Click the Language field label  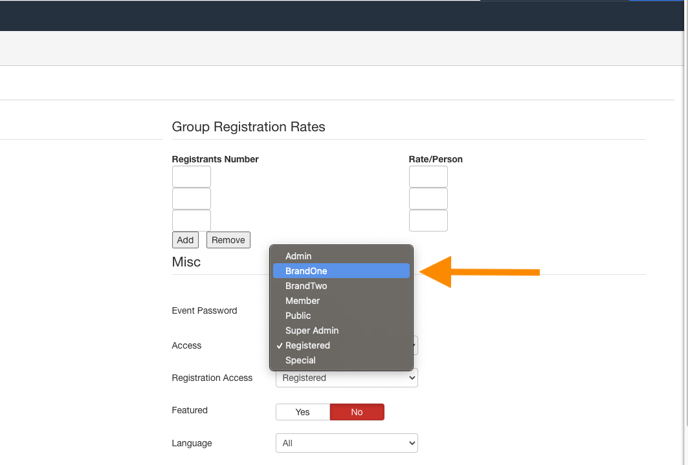(x=192, y=443)
